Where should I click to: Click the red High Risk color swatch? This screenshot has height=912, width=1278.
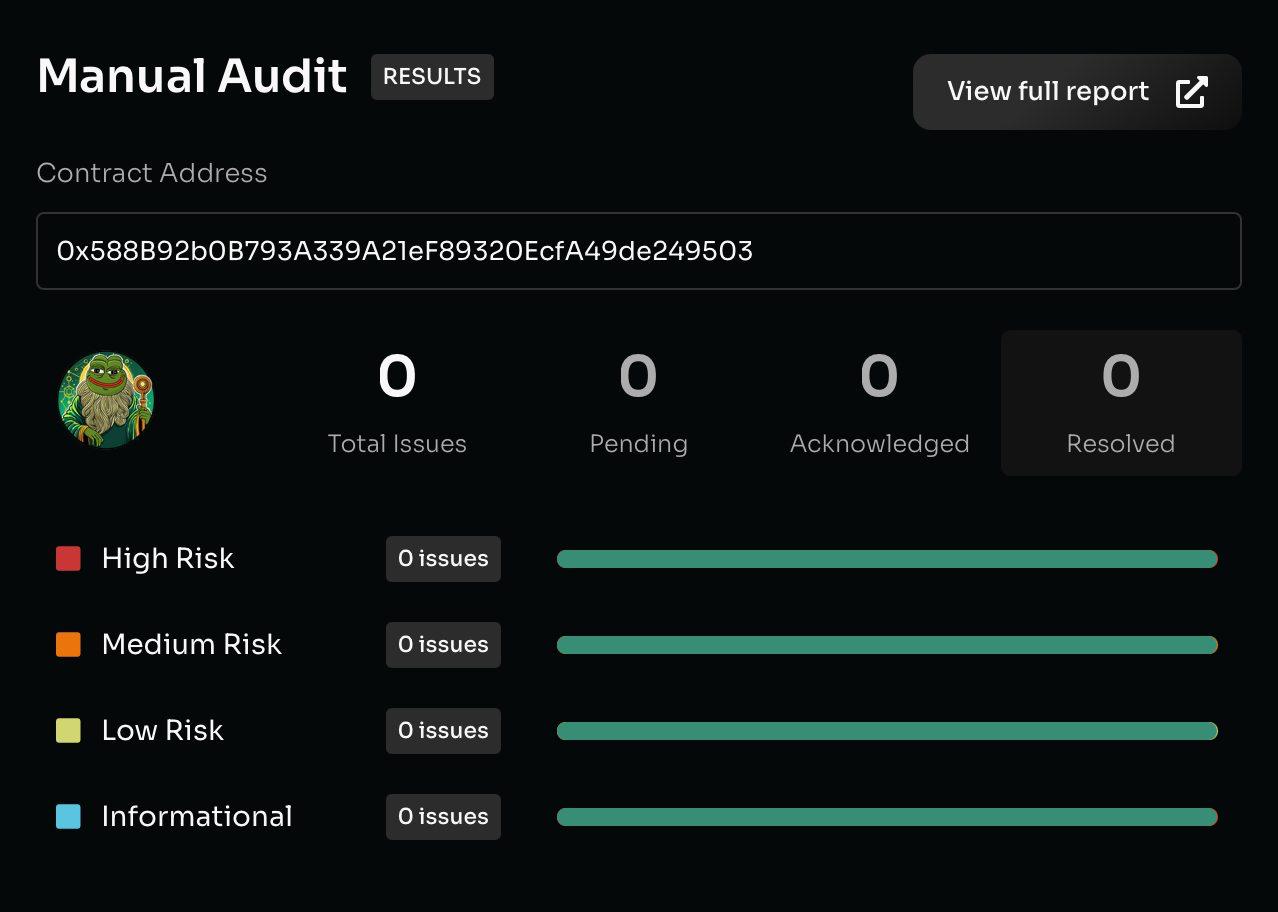point(68,558)
